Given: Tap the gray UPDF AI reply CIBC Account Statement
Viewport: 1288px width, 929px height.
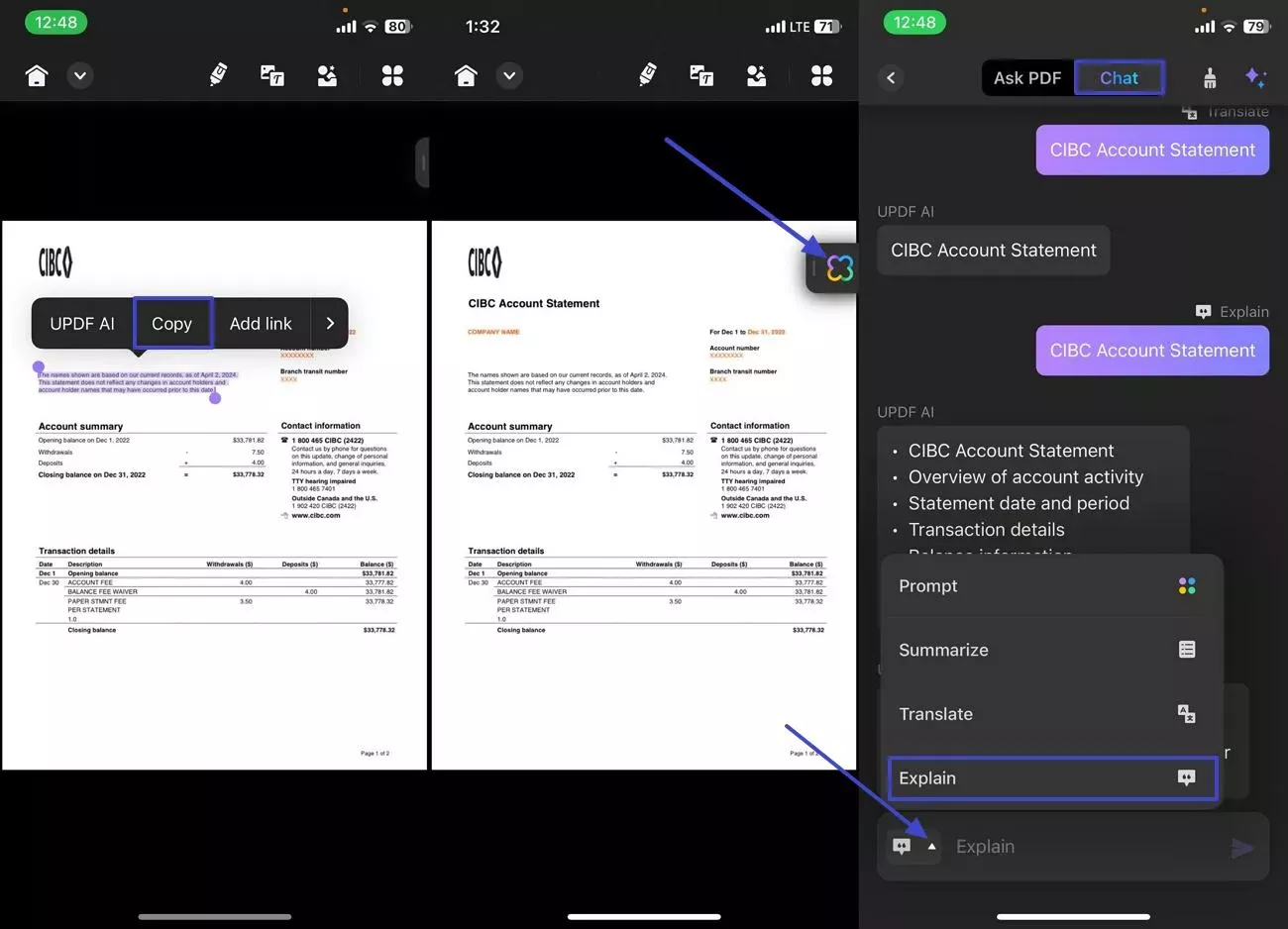Looking at the screenshot, I should pyautogui.click(x=993, y=251).
